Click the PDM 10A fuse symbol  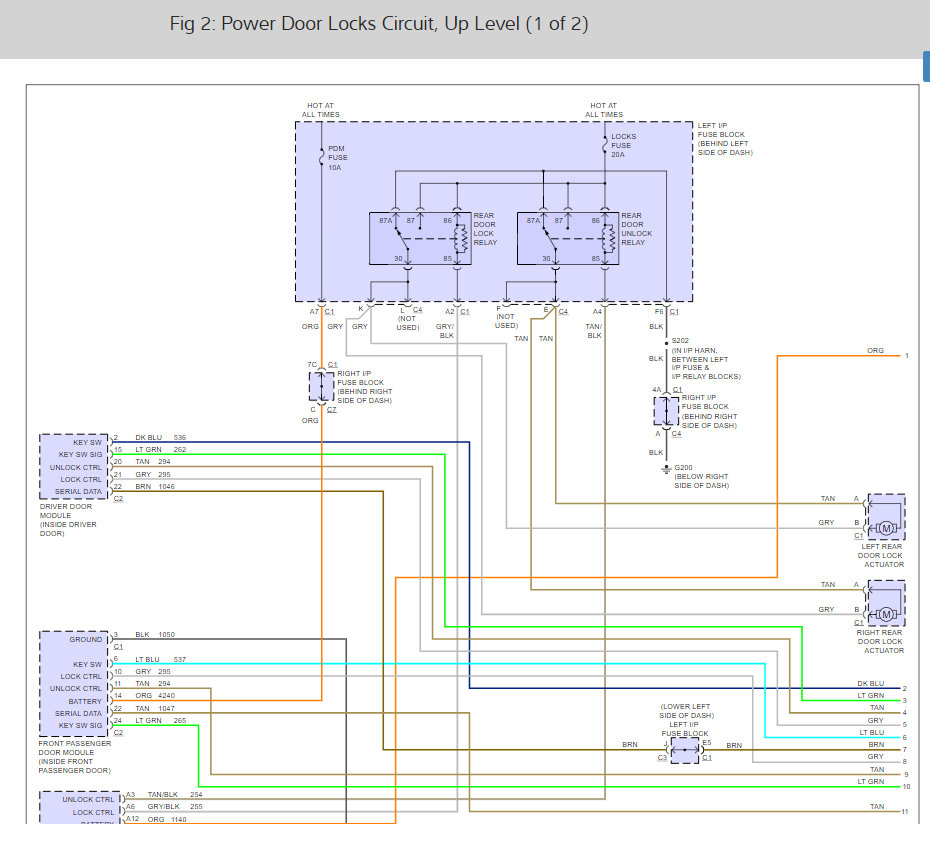click(x=321, y=156)
